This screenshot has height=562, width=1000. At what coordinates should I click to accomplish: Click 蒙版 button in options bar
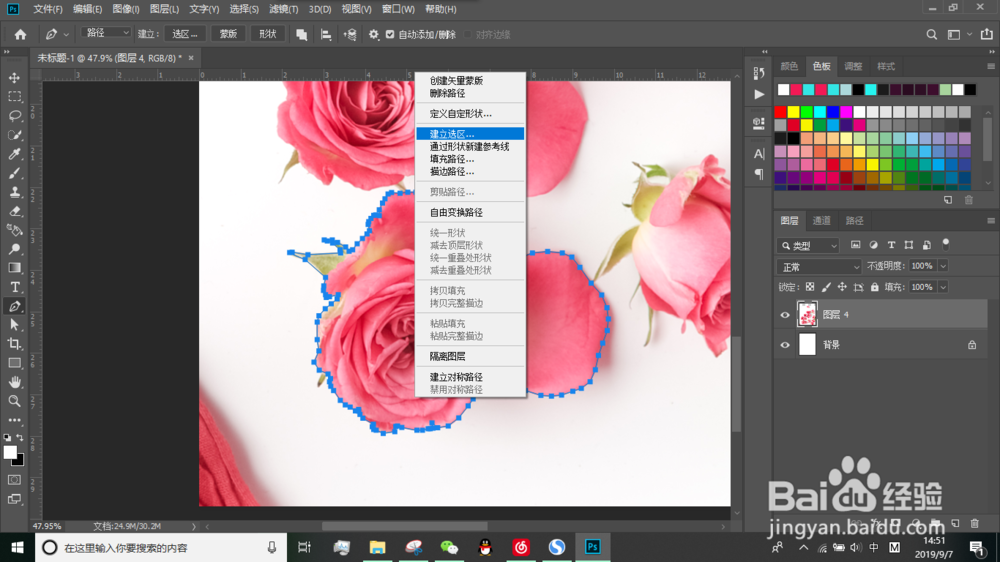pyautogui.click(x=228, y=34)
